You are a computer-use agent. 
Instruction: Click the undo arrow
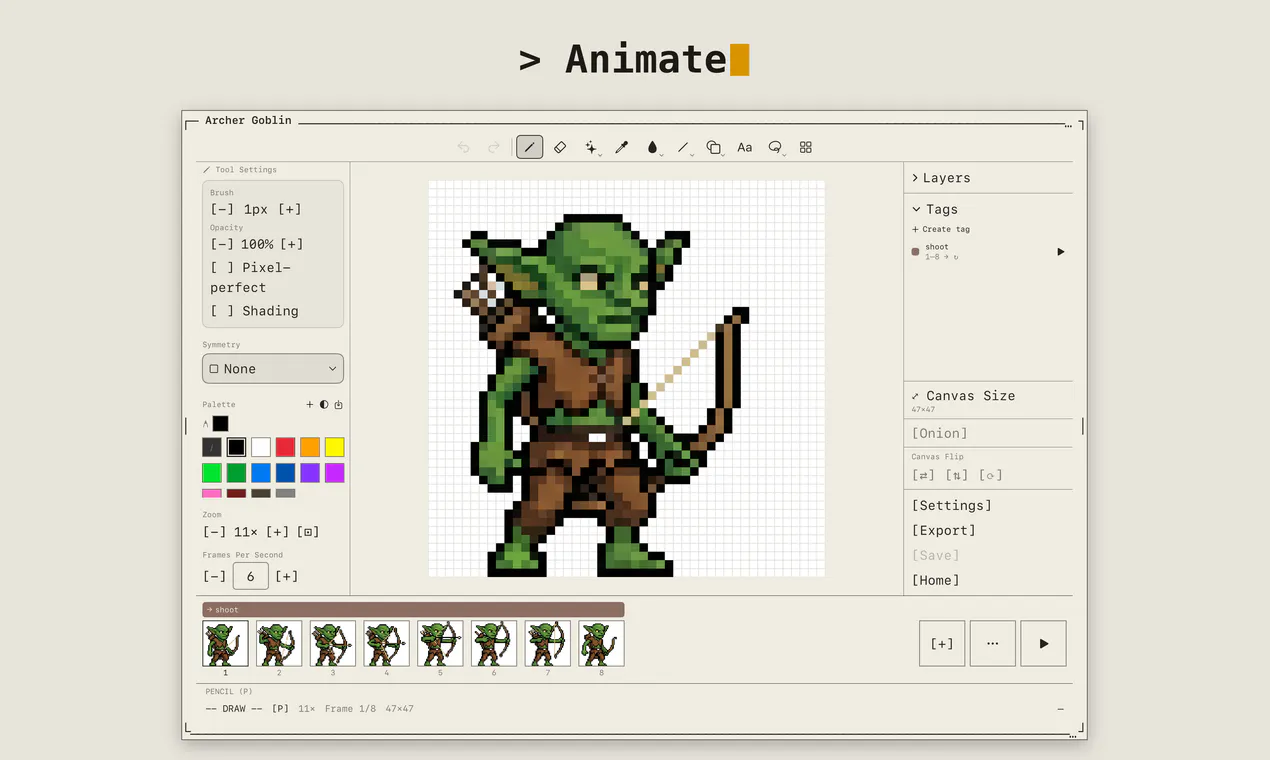tap(463, 147)
